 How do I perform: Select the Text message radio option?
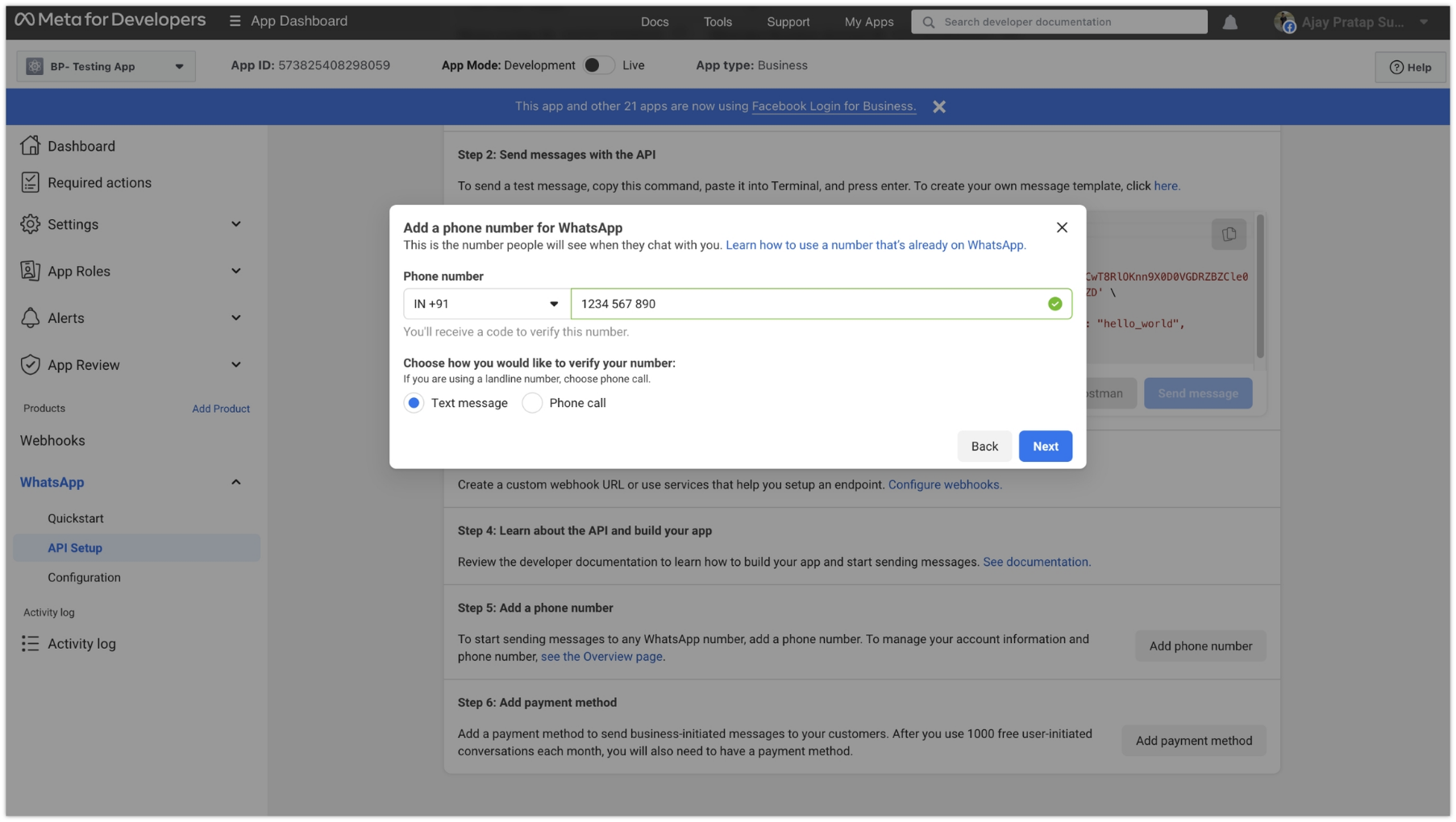tap(414, 403)
